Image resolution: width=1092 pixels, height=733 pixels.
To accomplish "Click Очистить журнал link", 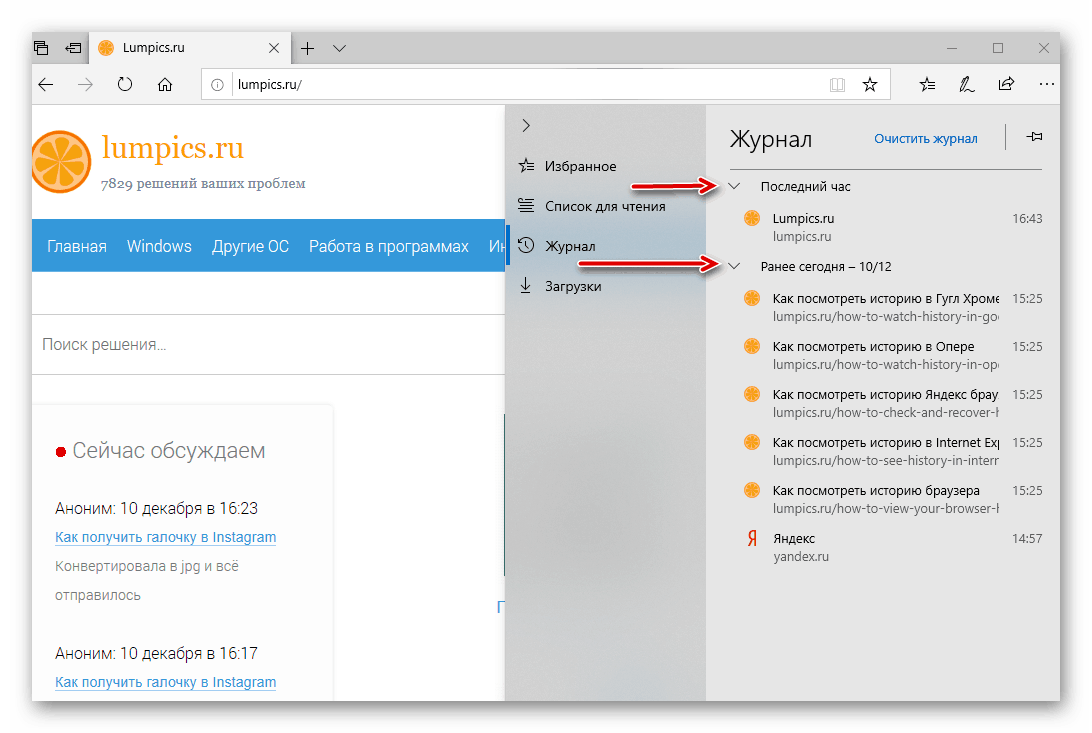I will 925,139.
